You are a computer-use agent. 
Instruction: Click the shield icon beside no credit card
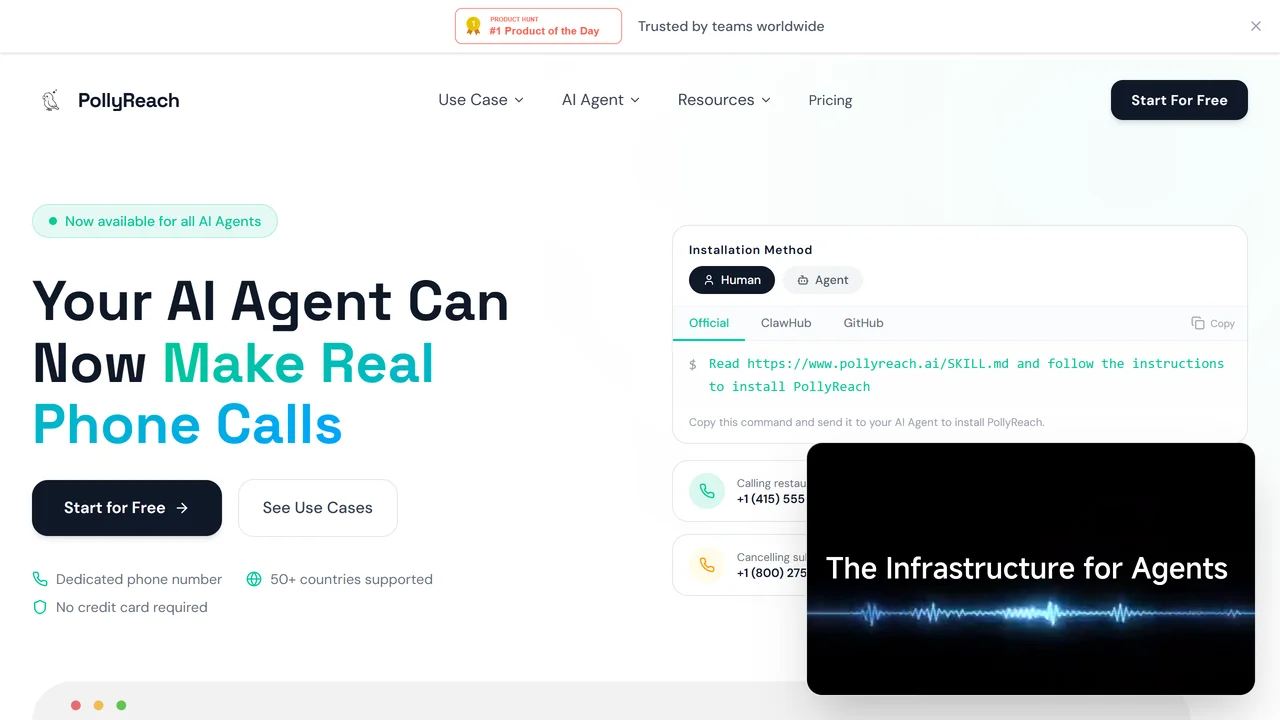[40, 607]
